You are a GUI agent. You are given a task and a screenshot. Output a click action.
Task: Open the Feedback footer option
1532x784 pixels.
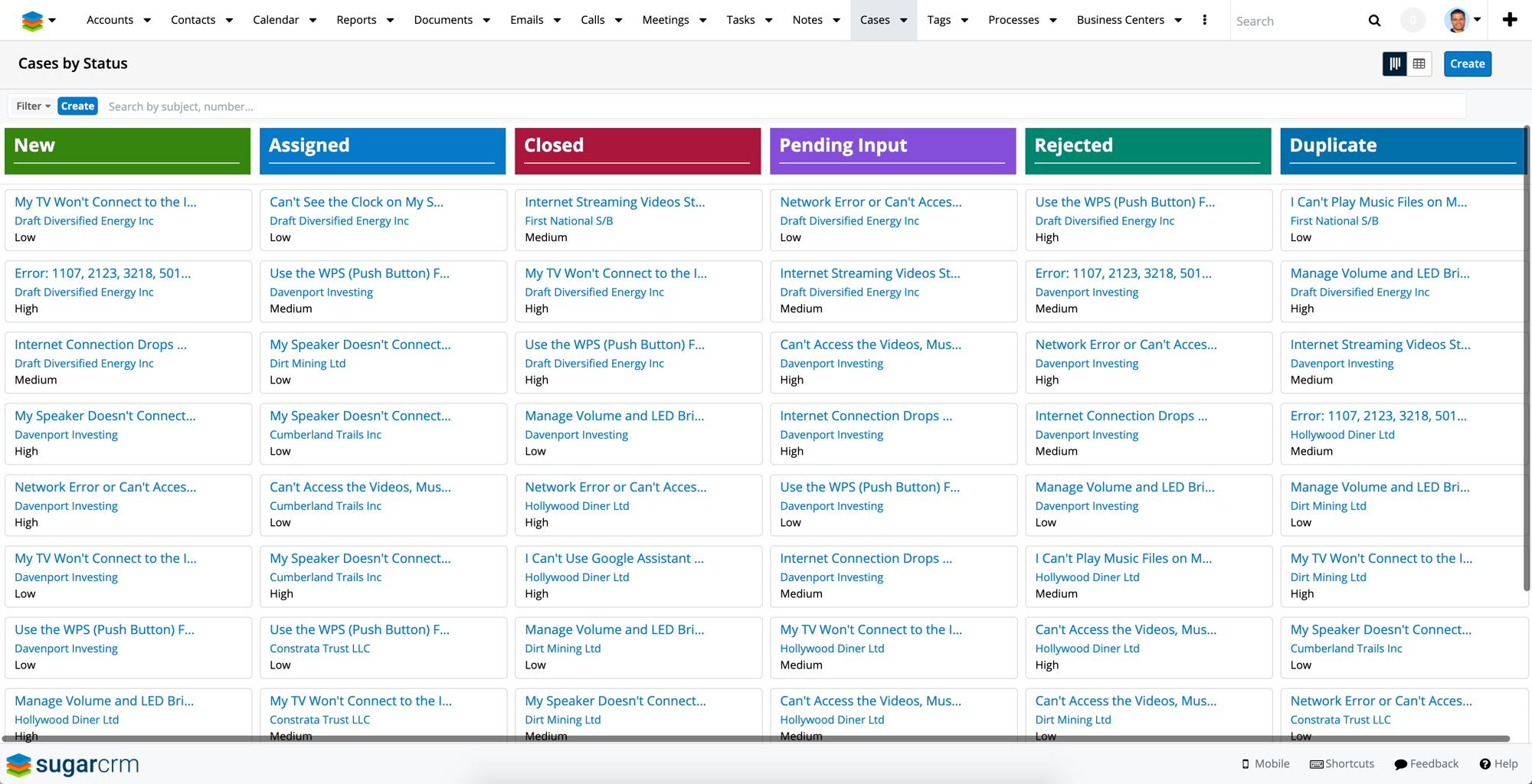coord(1426,764)
